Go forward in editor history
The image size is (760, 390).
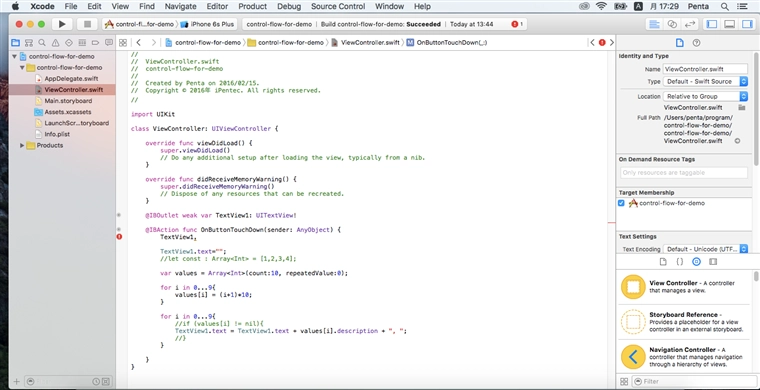(154, 43)
